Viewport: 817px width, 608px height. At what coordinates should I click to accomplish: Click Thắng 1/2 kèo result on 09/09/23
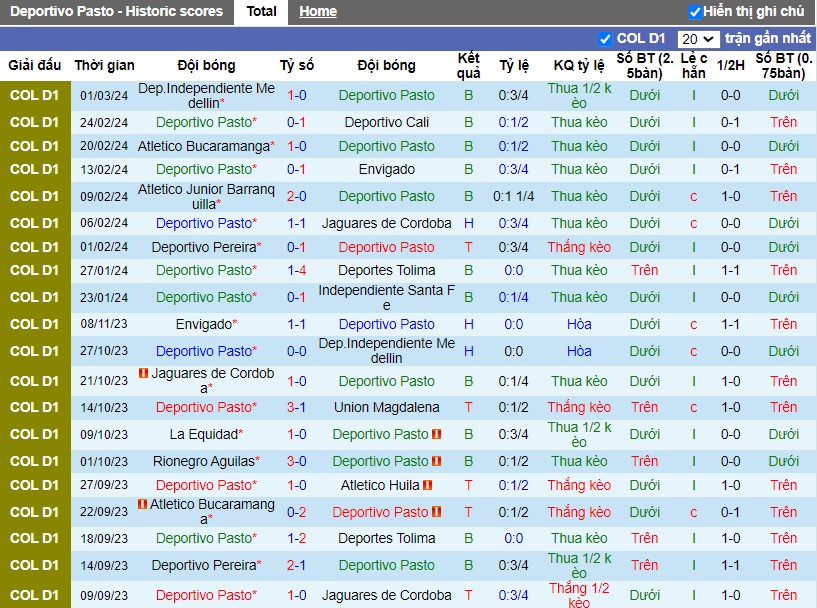[x=579, y=595]
